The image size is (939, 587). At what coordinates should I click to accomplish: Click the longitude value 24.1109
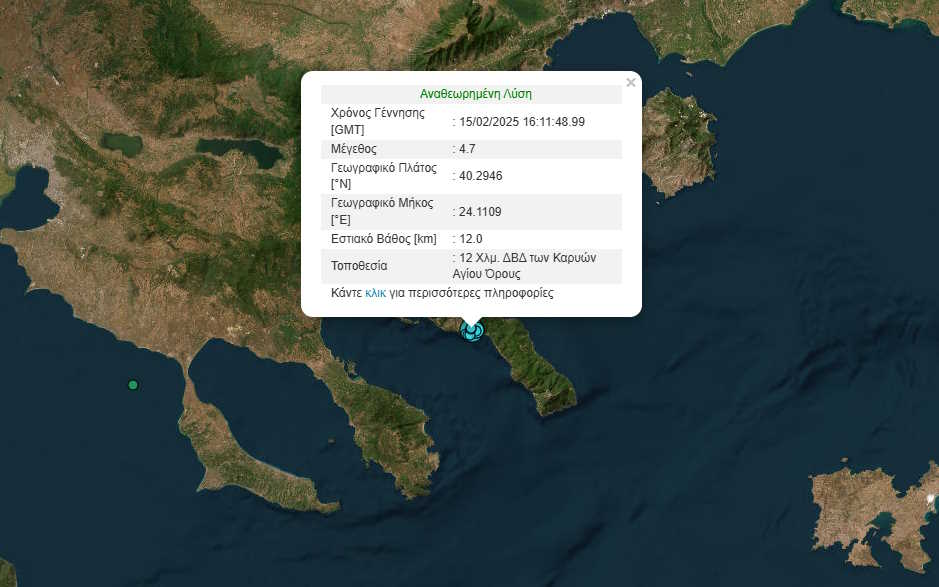pos(480,211)
